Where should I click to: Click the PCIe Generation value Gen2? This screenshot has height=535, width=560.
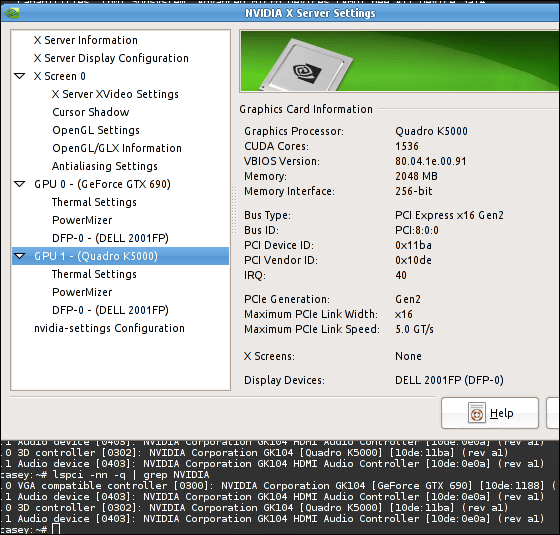click(x=408, y=299)
